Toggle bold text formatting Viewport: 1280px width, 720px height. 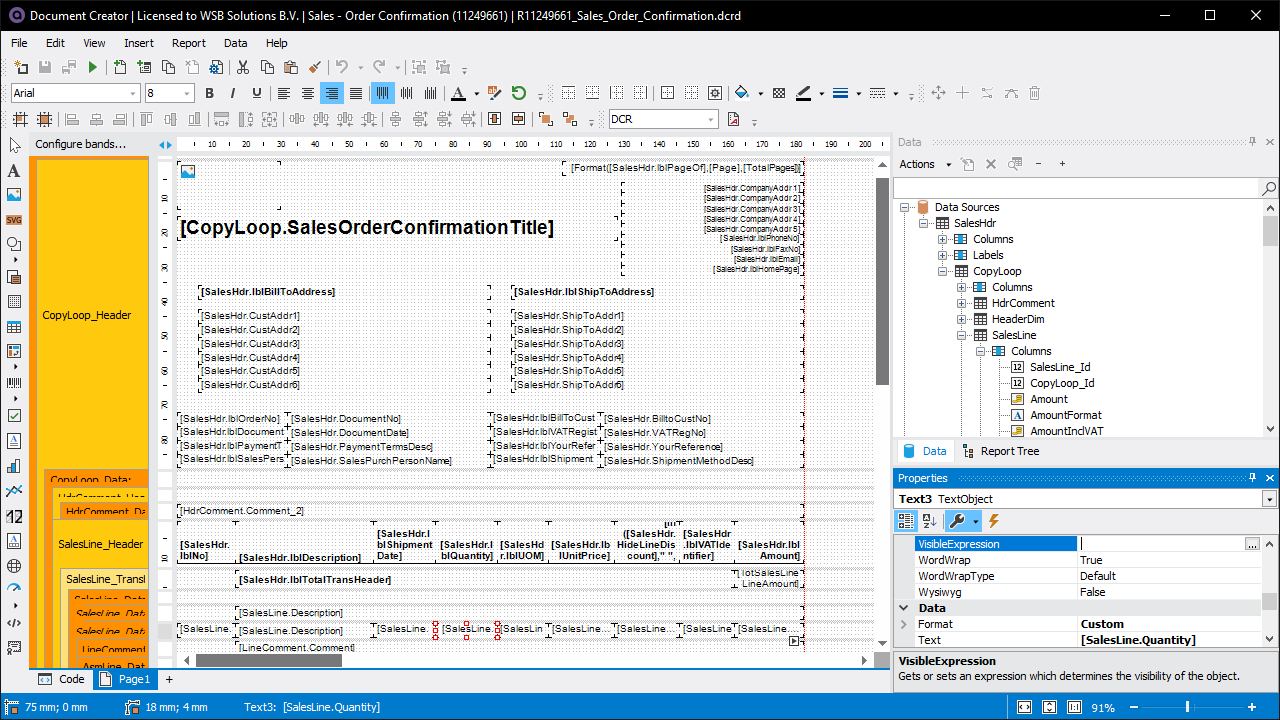pyautogui.click(x=209, y=93)
